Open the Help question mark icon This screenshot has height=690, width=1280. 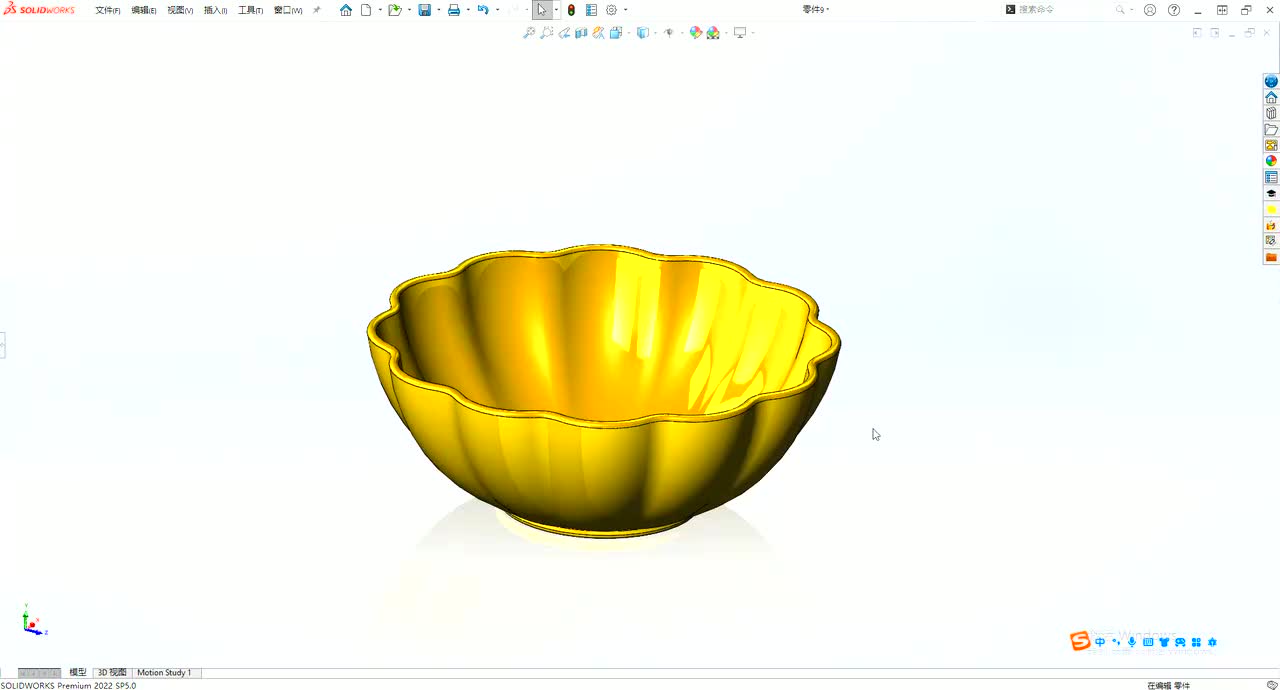(1174, 10)
